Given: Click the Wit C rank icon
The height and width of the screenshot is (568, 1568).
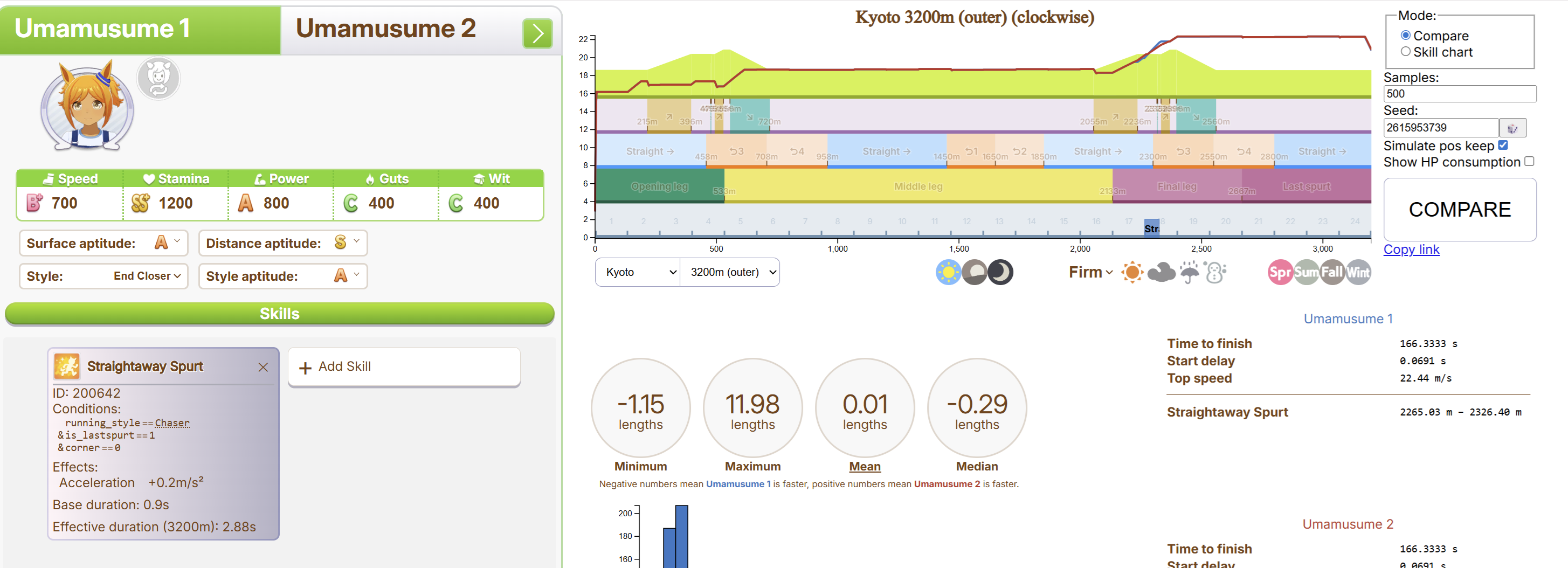Looking at the screenshot, I should pyautogui.click(x=456, y=203).
